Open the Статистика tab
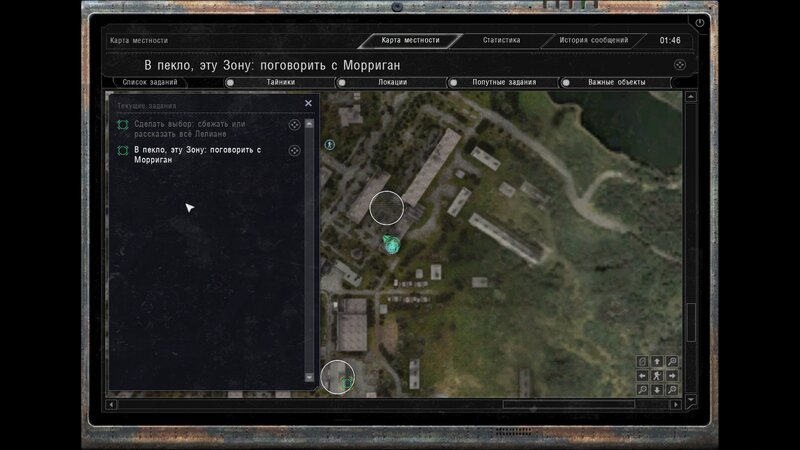Image resolution: width=800 pixels, height=450 pixels. tap(501, 41)
